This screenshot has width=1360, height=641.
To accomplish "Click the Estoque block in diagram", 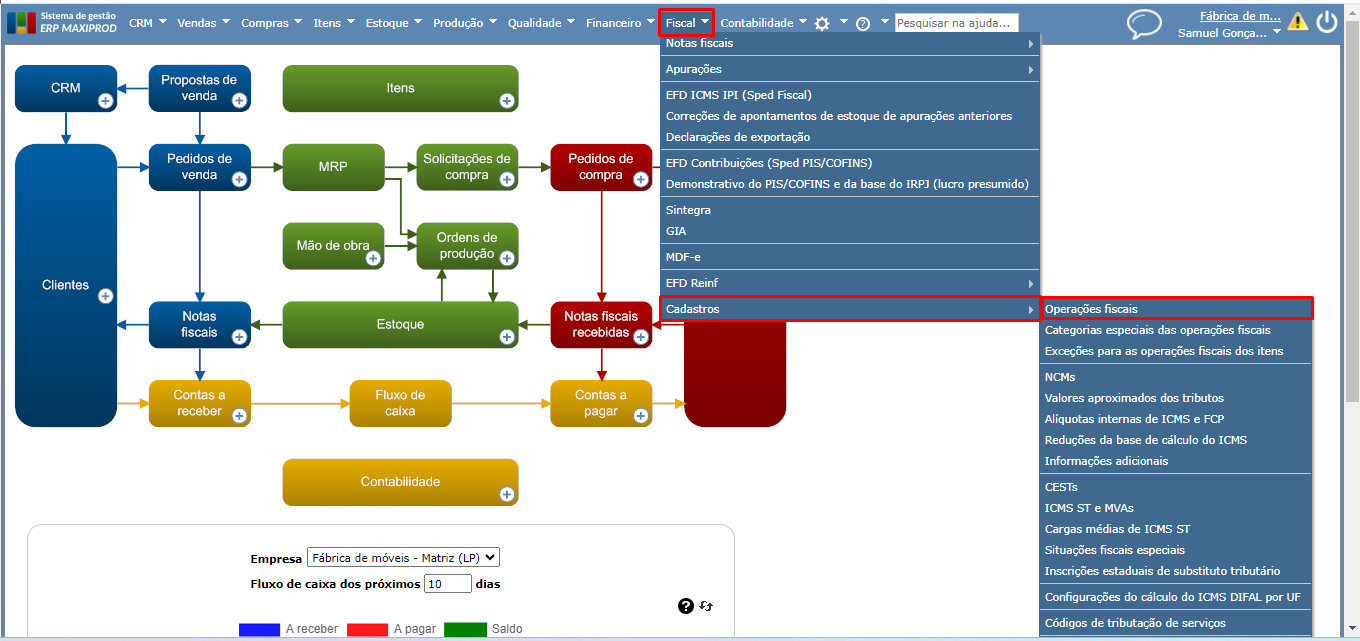I will [400, 324].
